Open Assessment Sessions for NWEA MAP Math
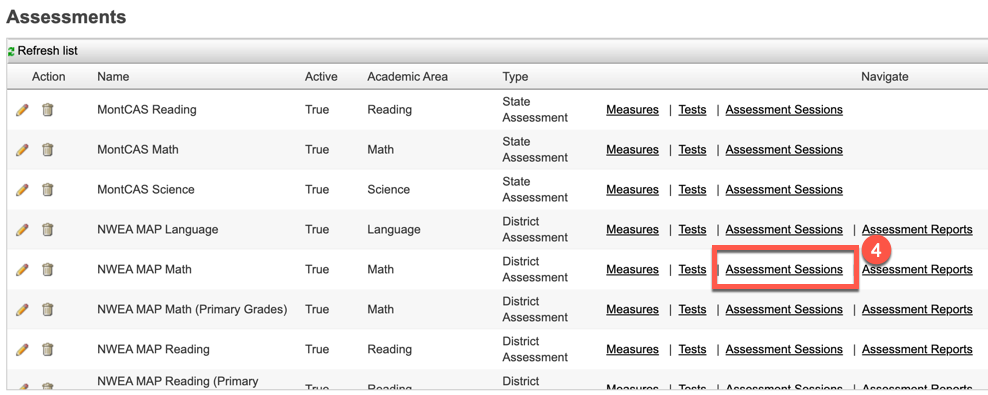Image resolution: width=988 pixels, height=395 pixels. [784, 269]
